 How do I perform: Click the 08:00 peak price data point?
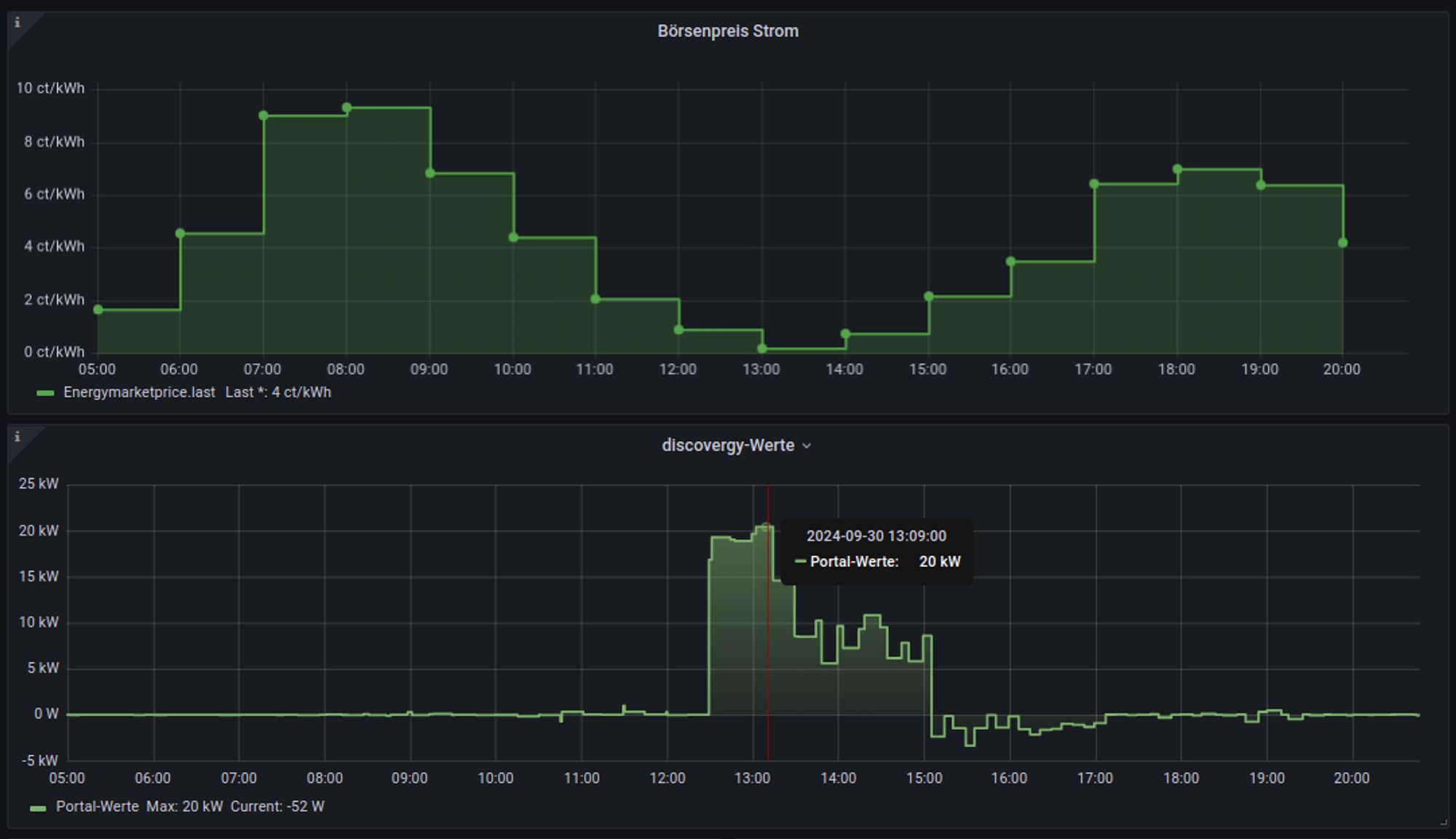pyautogui.click(x=347, y=108)
